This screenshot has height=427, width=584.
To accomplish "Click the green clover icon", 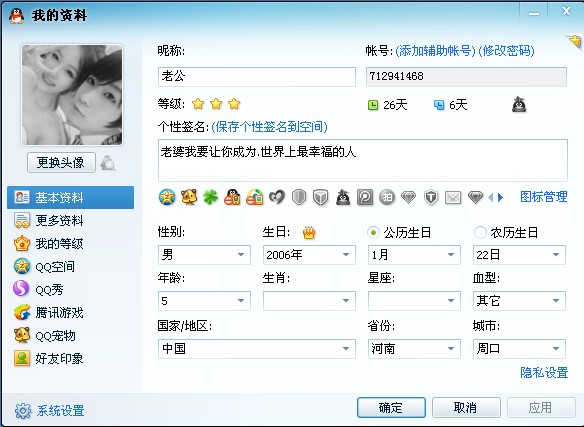I will pos(210,197).
